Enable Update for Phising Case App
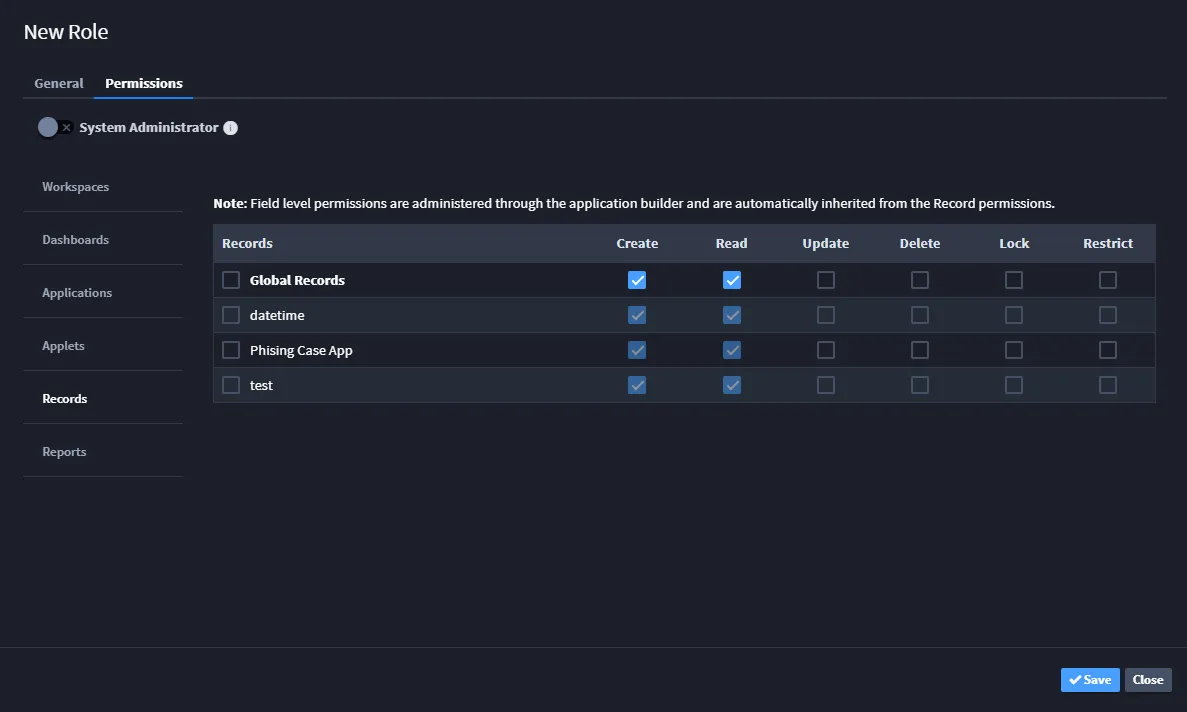Screen dimensions: 1187x712 (x=826, y=350)
